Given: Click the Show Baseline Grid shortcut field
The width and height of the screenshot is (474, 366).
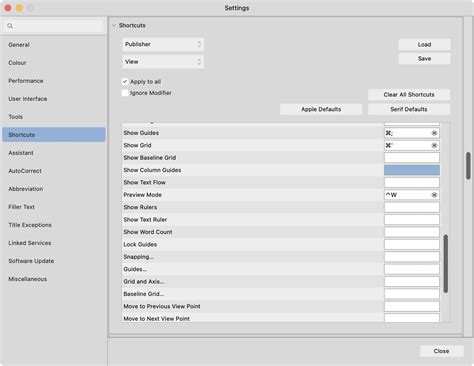Looking at the screenshot, I should pyautogui.click(x=412, y=158).
